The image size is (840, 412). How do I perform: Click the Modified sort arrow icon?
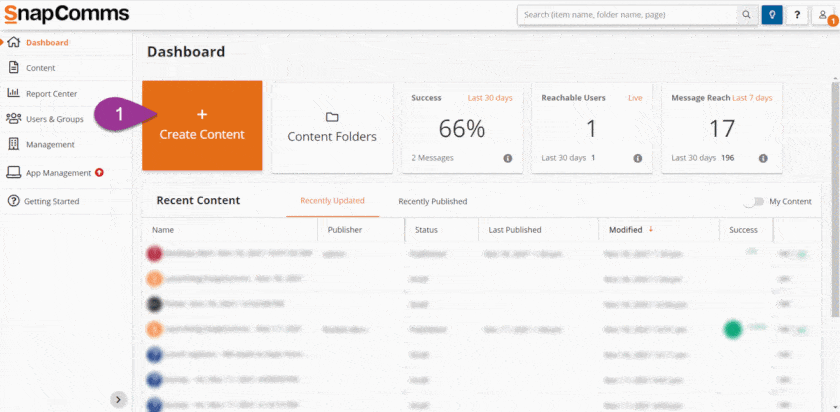[x=651, y=229]
